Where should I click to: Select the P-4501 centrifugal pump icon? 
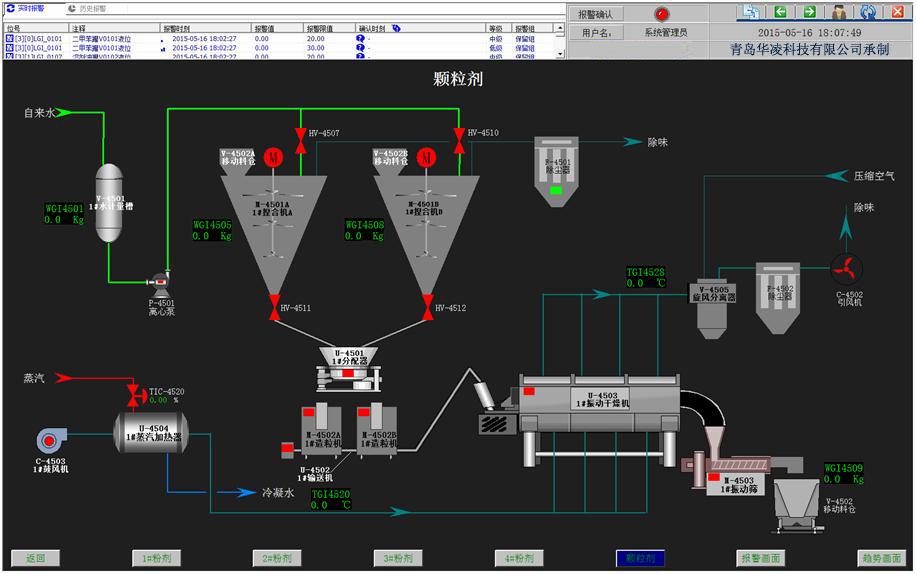(x=159, y=281)
